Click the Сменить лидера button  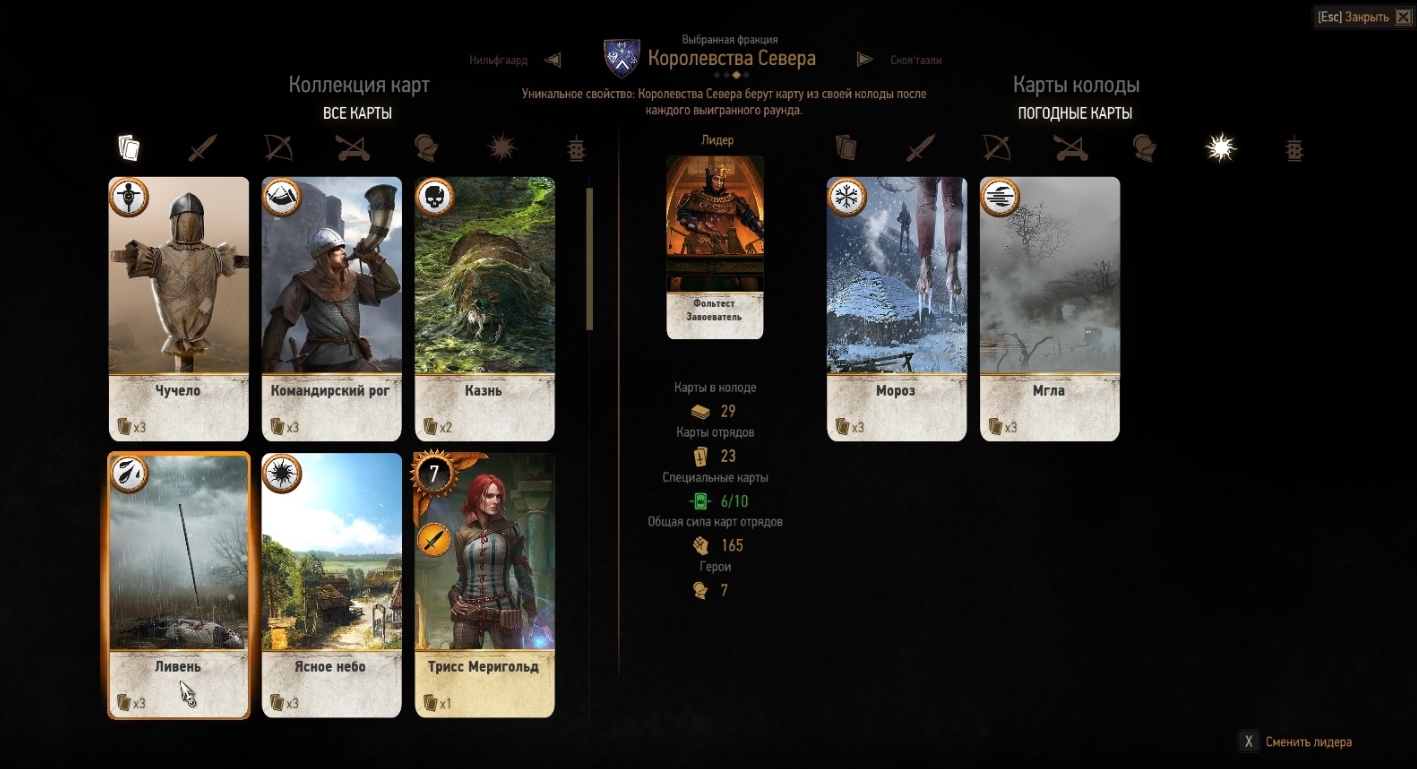coord(1296,742)
